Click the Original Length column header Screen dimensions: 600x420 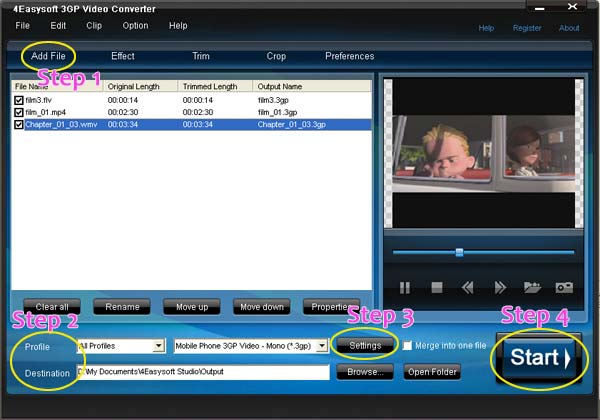(140, 86)
